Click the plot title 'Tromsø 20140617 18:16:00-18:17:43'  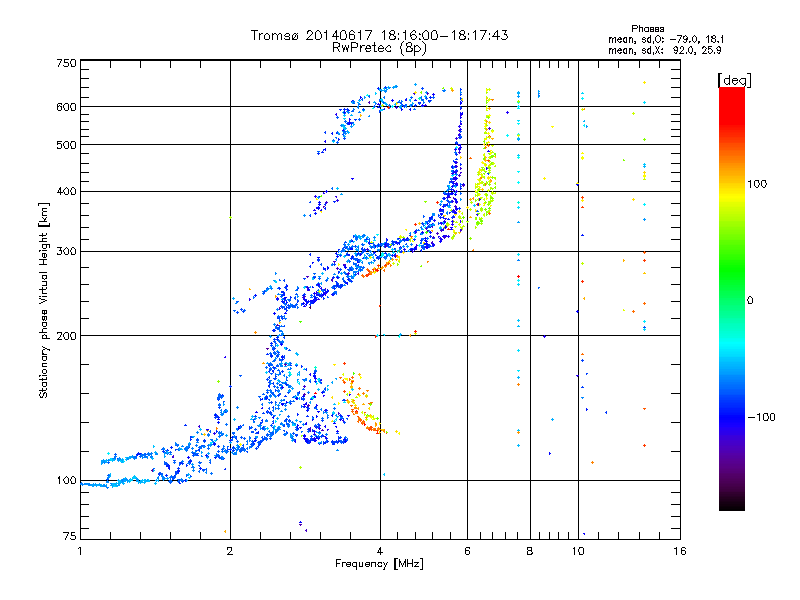(x=379, y=35)
